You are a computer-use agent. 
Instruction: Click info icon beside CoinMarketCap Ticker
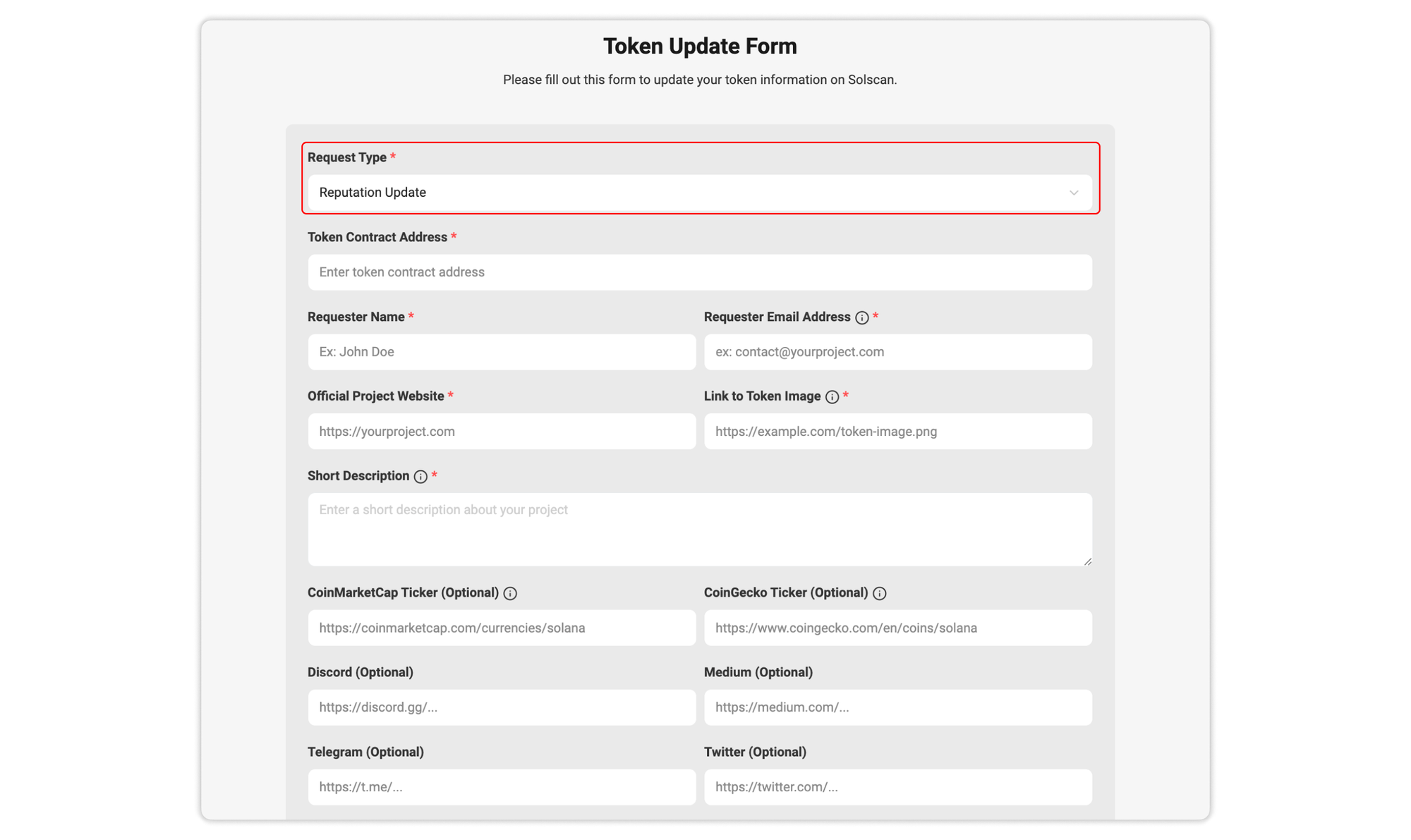(510, 593)
